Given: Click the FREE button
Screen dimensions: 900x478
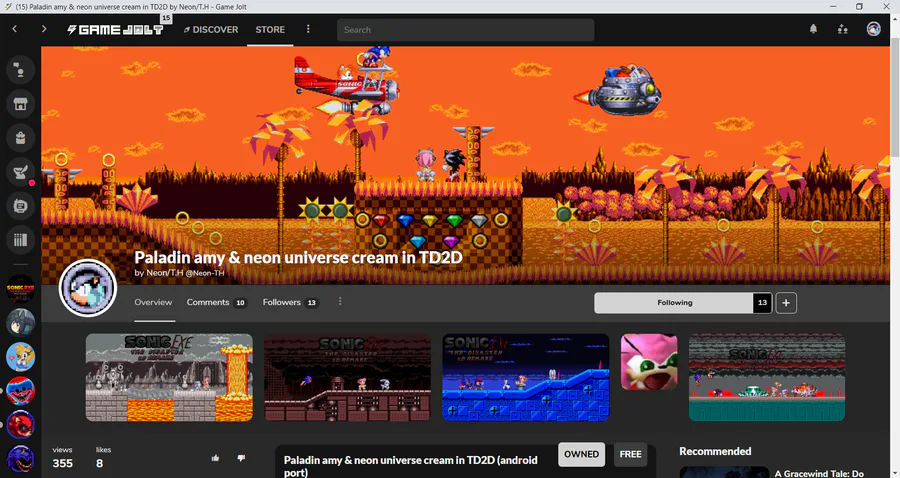Looking at the screenshot, I should point(630,454).
